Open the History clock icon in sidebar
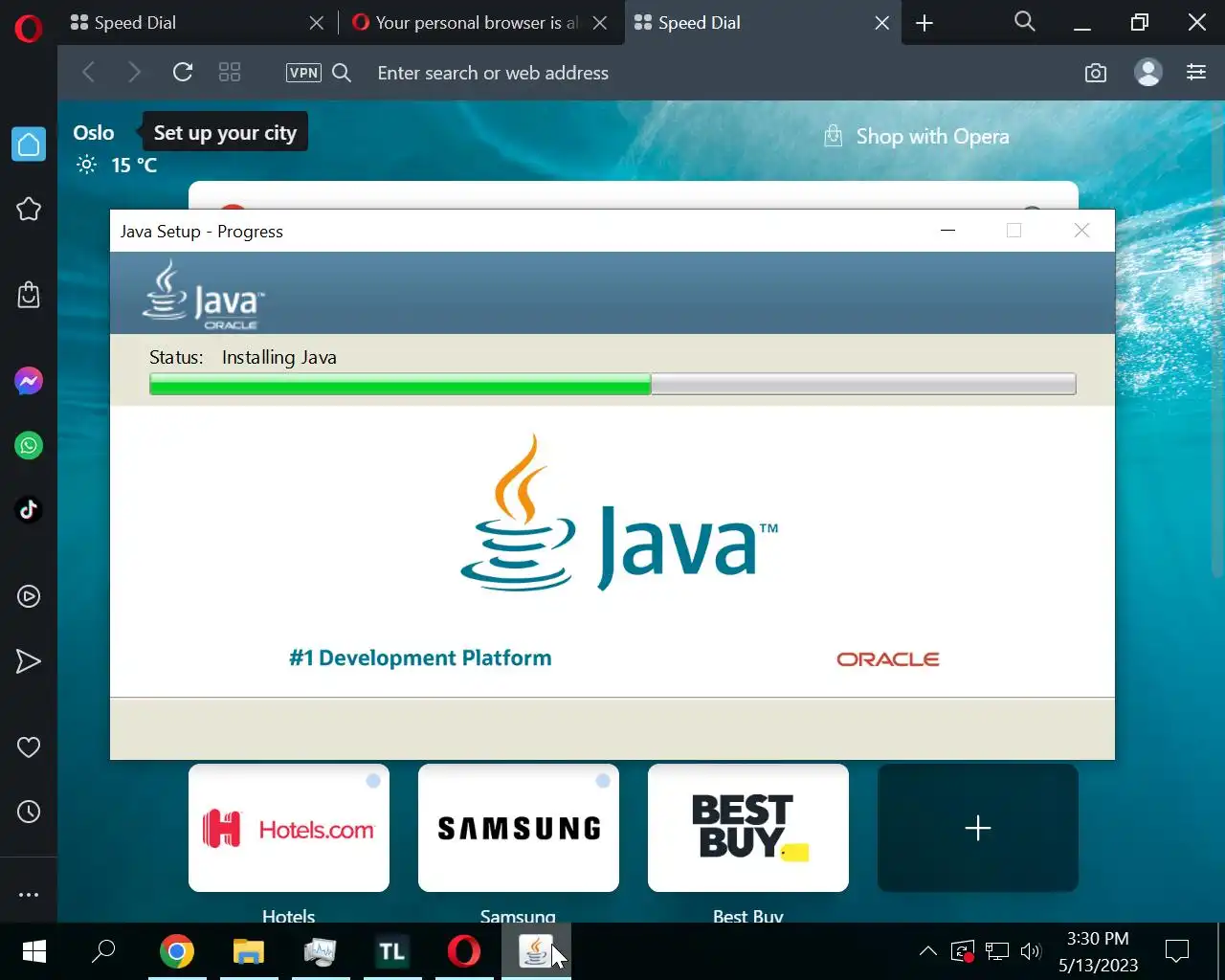The image size is (1225, 980). pos(29,812)
